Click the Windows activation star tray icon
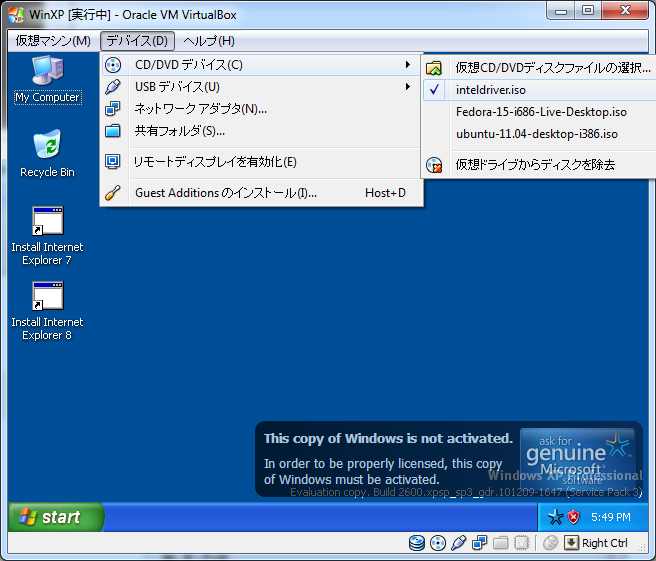Image resolution: width=656 pixels, height=561 pixels. tap(556, 517)
